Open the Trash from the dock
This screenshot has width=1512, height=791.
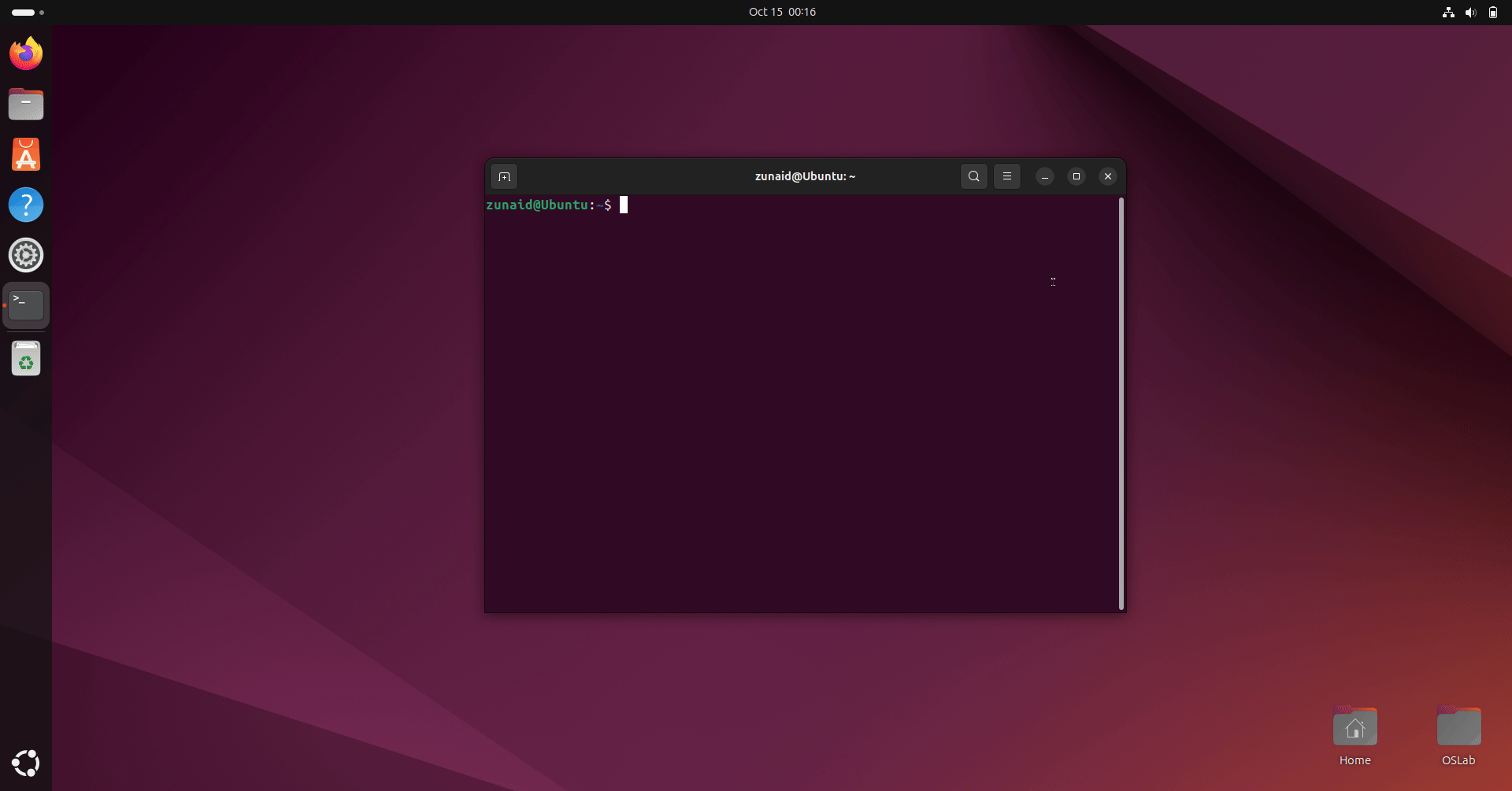click(x=25, y=358)
